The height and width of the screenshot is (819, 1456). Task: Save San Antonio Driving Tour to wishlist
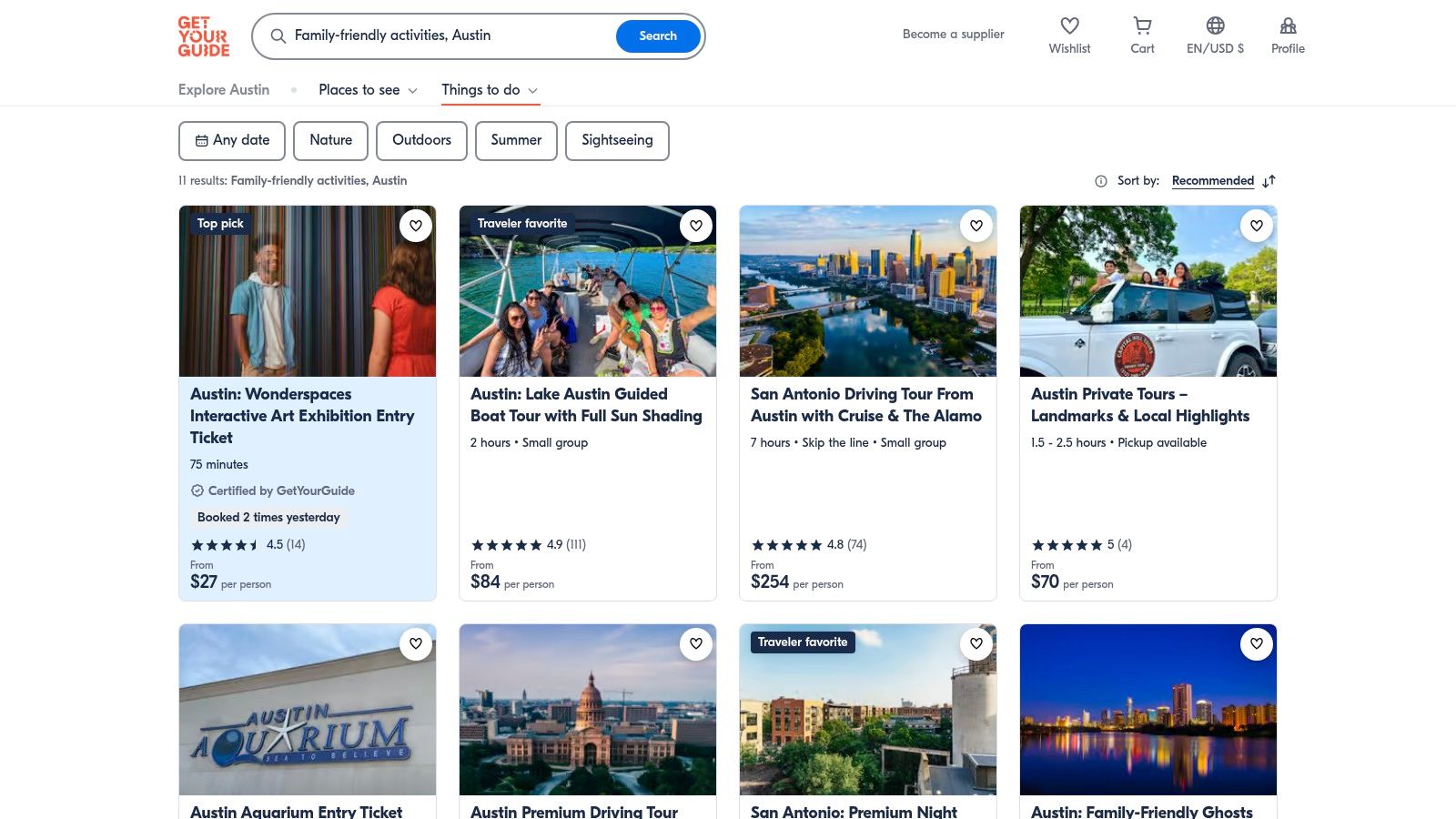[x=976, y=226]
